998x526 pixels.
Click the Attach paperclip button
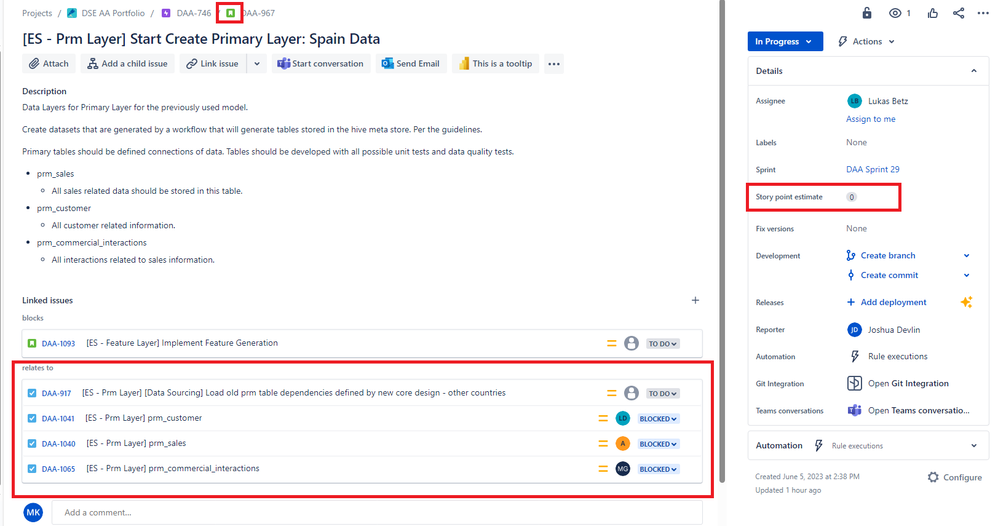(49, 64)
